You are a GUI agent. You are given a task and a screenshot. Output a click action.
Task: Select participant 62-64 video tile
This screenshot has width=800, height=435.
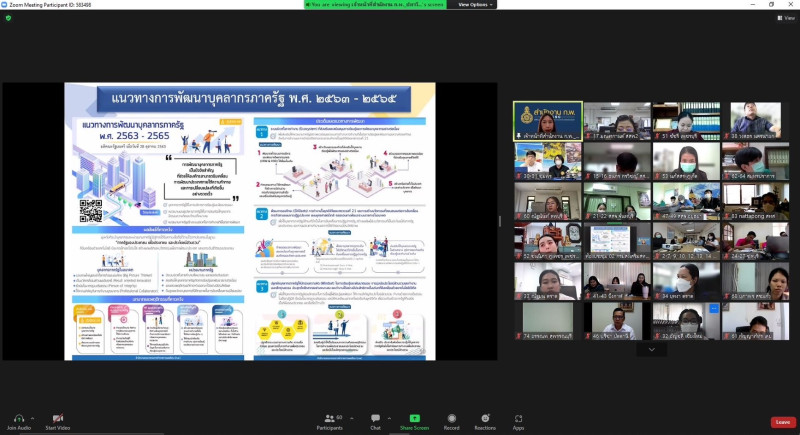click(x=756, y=161)
